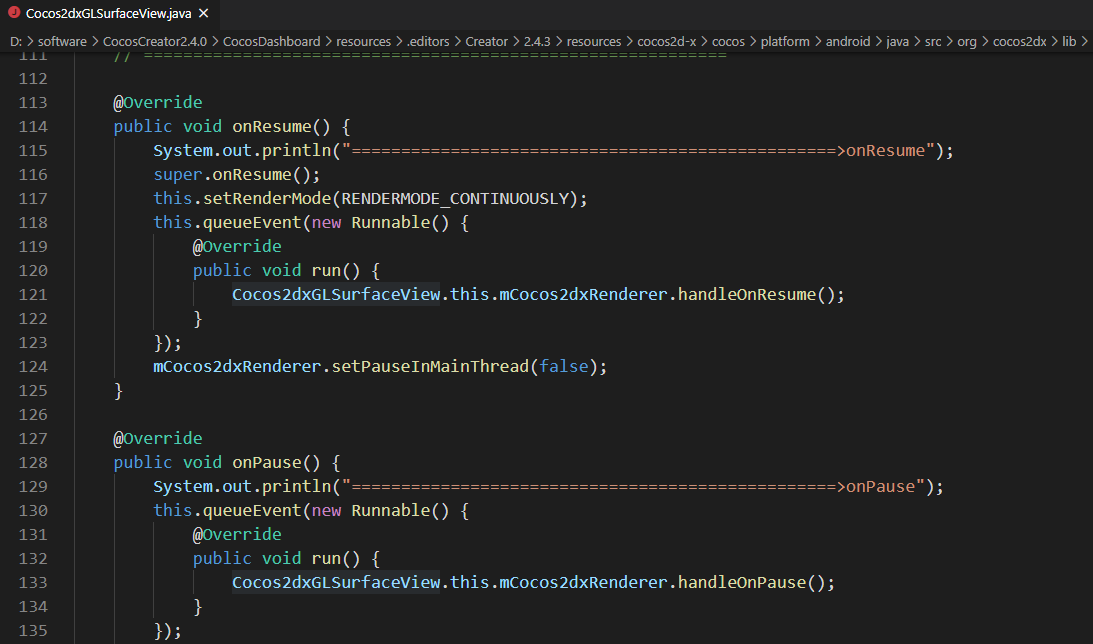The width and height of the screenshot is (1093, 644).
Task: Click 'run' method on line 120
Action: 326,270
